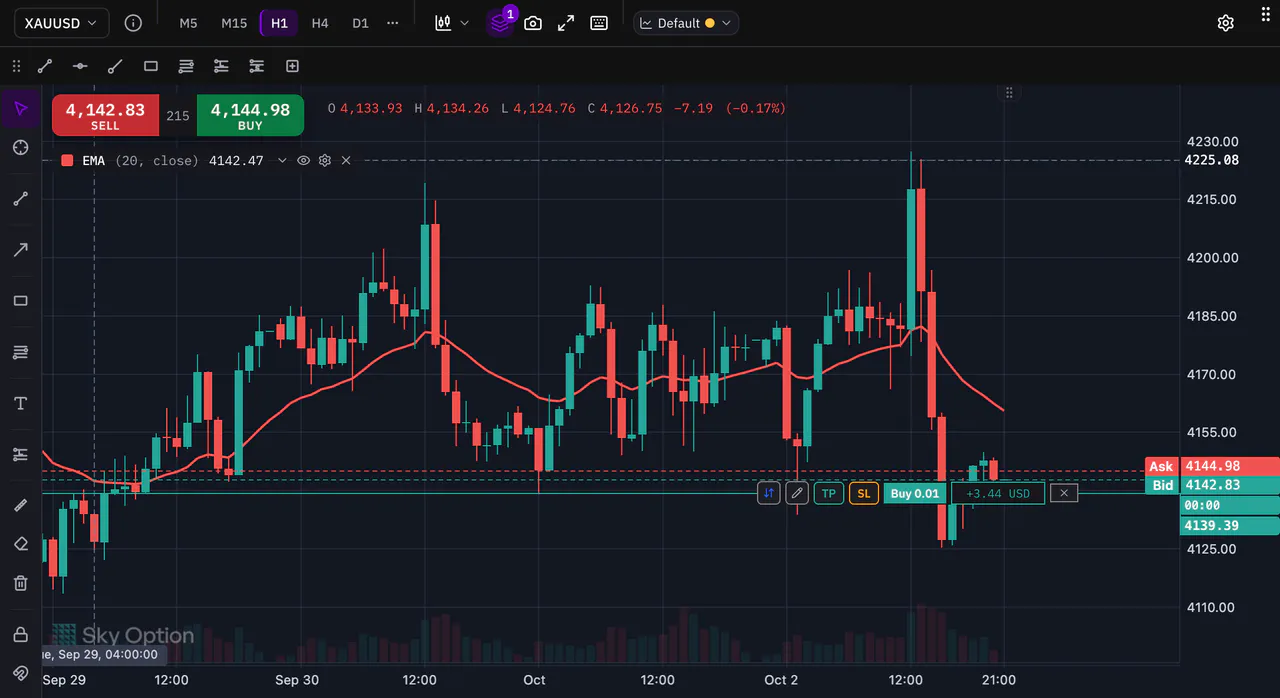Open the candlestick chart type dropdown
The height and width of the screenshot is (698, 1280).
point(452,23)
